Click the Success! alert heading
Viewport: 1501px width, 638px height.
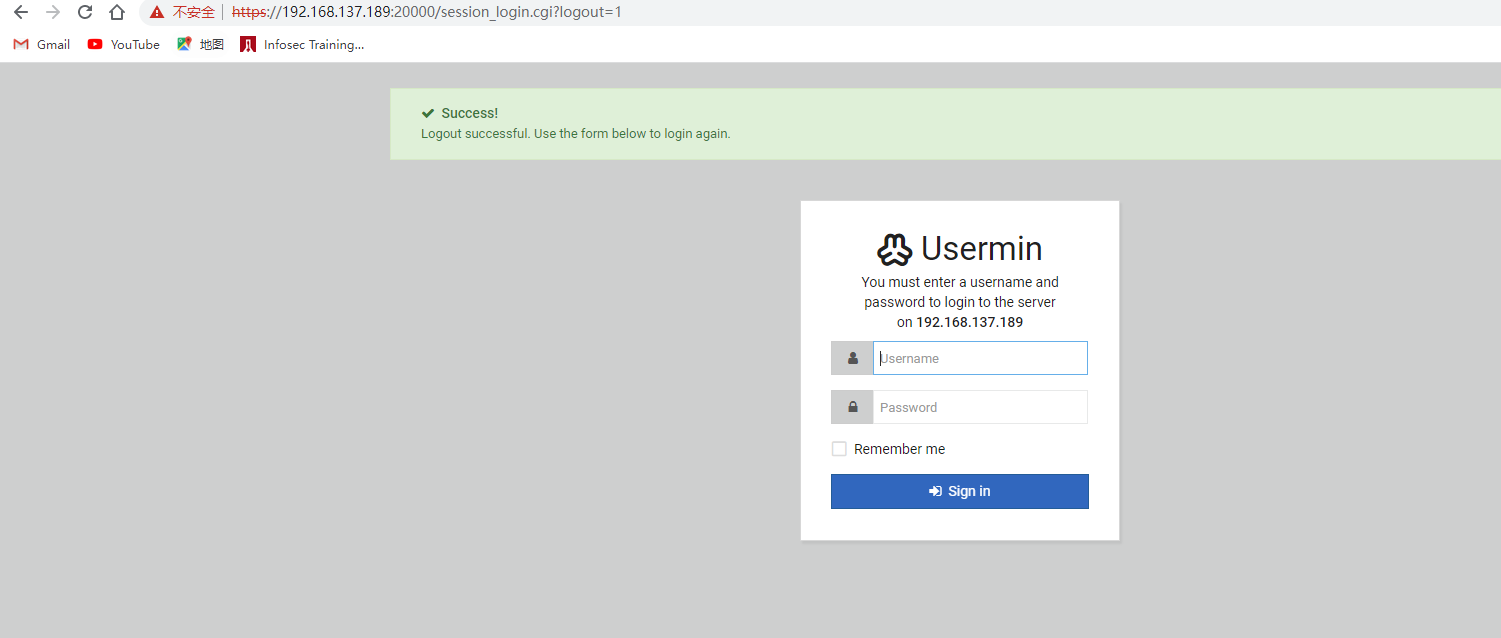coord(469,113)
